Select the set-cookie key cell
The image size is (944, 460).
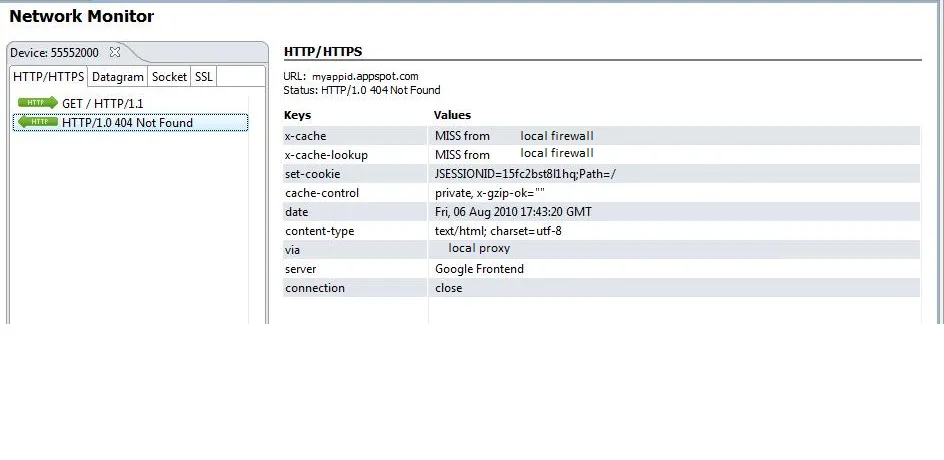(x=355, y=174)
